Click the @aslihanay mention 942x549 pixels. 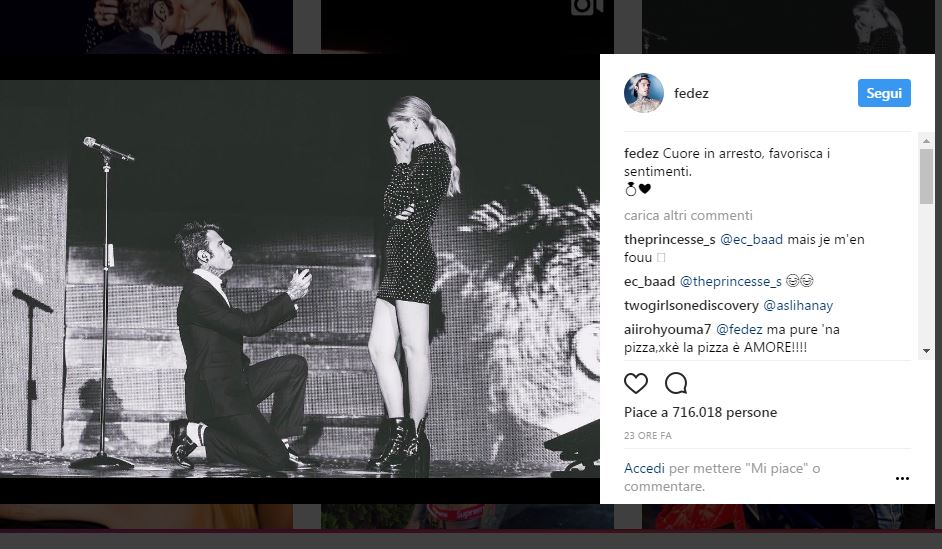(x=797, y=305)
